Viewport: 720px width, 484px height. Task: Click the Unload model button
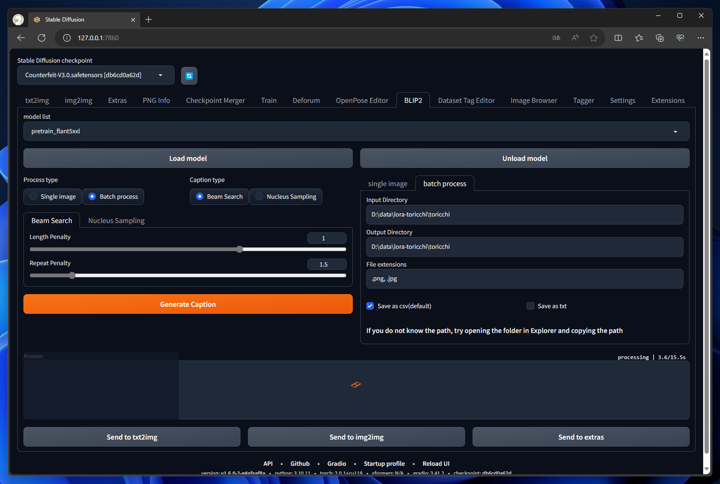pyautogui.click(x=524, y=158)
